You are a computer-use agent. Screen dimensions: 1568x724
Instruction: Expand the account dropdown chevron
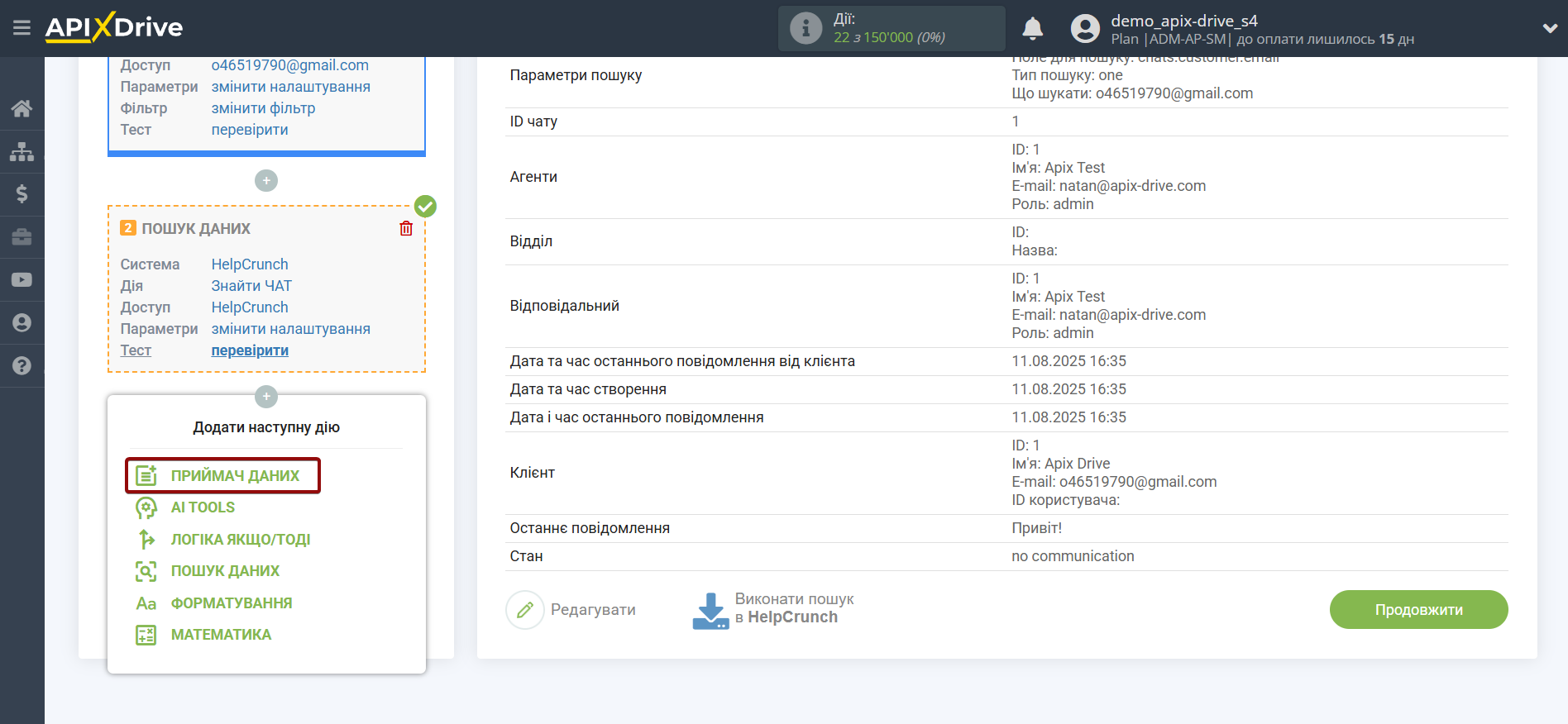click(x=1550, y=28)
